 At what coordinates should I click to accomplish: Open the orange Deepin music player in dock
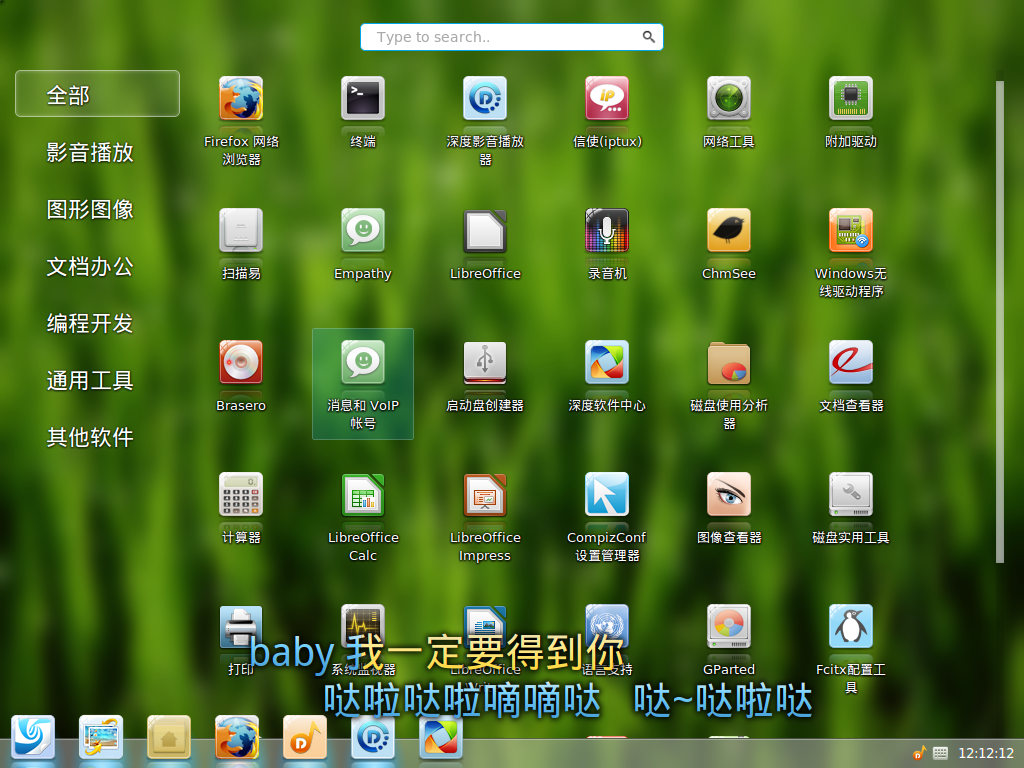(305, 737)
